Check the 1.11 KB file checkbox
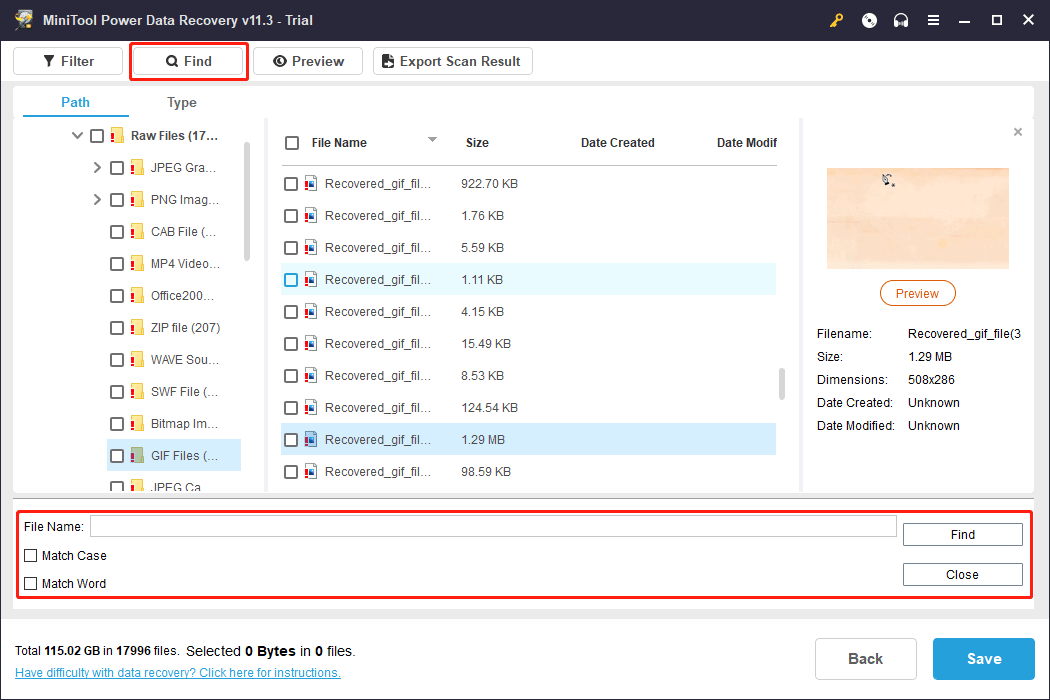Viewport: 1050px width, 700px height. pos(291,279)
